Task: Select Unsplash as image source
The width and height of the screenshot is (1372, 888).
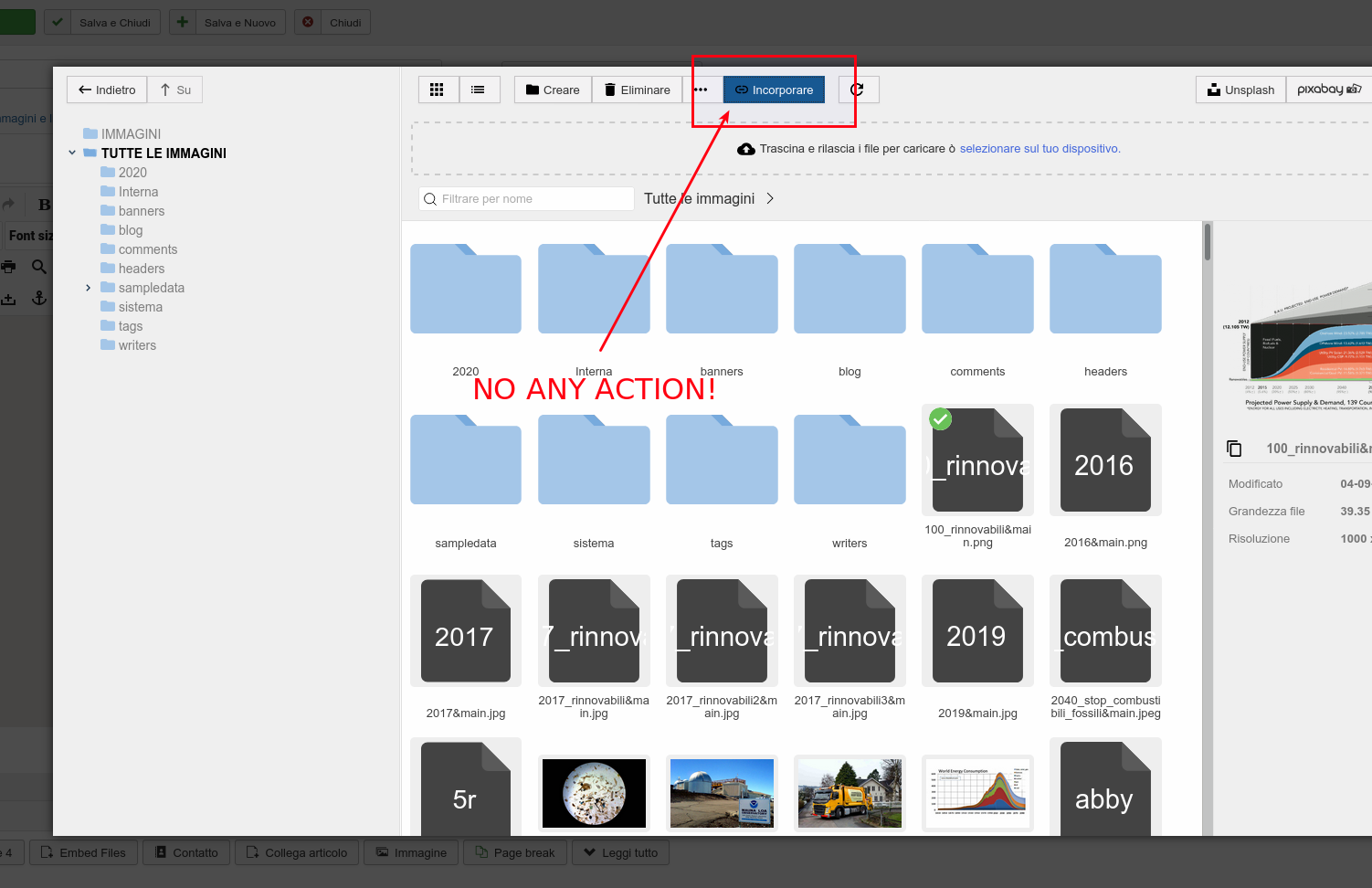Action: click(x=1240, y=90)
